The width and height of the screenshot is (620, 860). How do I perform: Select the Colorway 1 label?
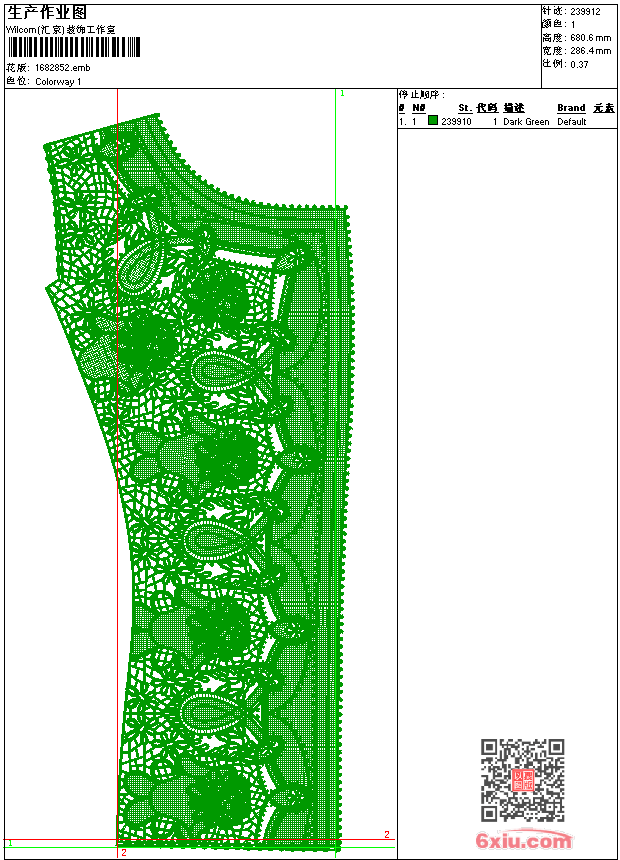pyautogui.click(x=58, y=82)
